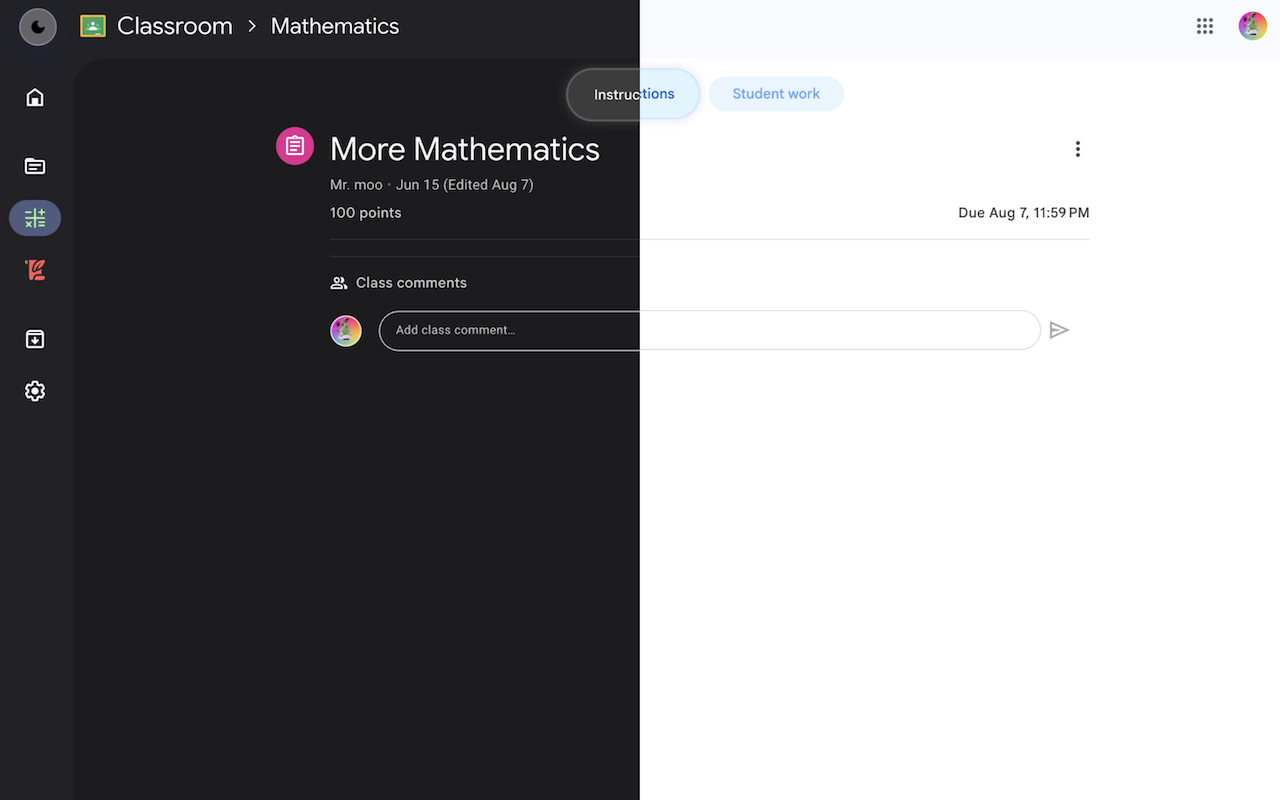Open the assignment options kebab menu
This screenshot has width=1280, height=800.
pos(1077,148)
